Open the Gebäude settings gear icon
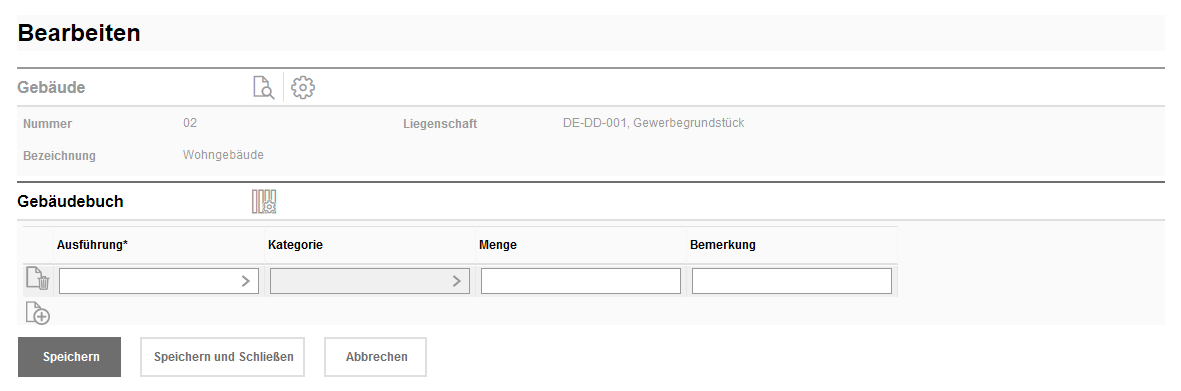 303,87
